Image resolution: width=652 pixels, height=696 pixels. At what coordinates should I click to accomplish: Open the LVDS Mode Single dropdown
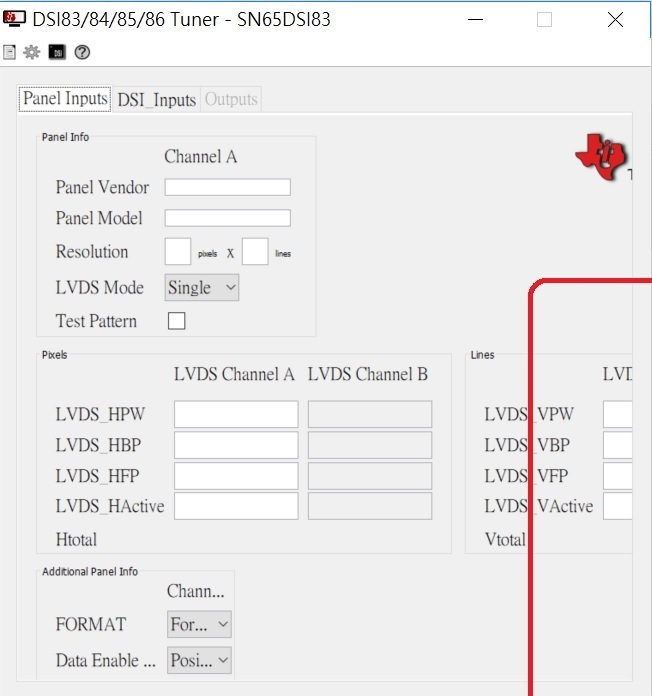point(202,287)
